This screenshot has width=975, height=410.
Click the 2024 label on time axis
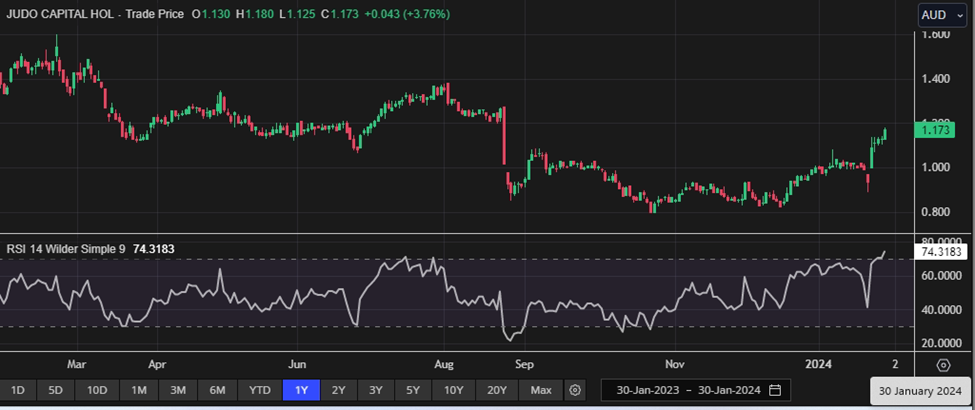tap(819, 363)
